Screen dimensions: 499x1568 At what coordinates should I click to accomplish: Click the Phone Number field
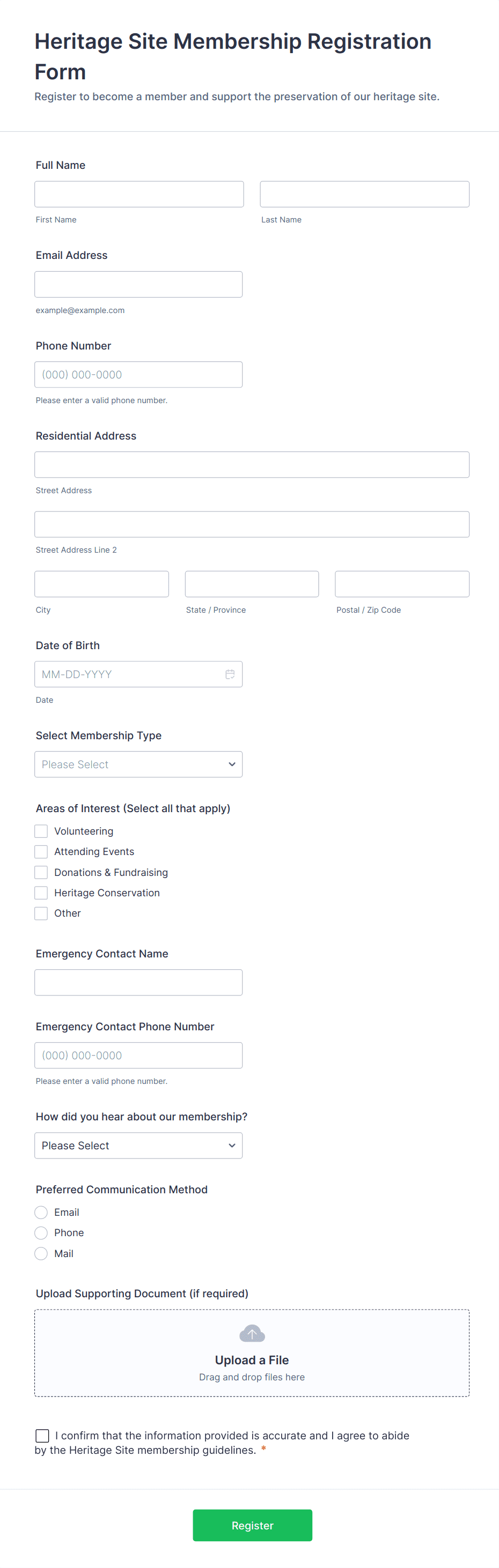[x=138, y=374]
